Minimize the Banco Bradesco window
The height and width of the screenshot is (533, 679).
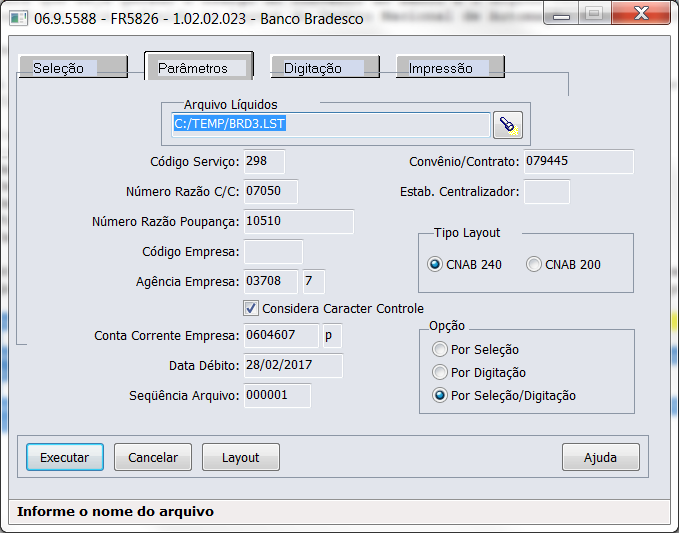click(562, 15)
